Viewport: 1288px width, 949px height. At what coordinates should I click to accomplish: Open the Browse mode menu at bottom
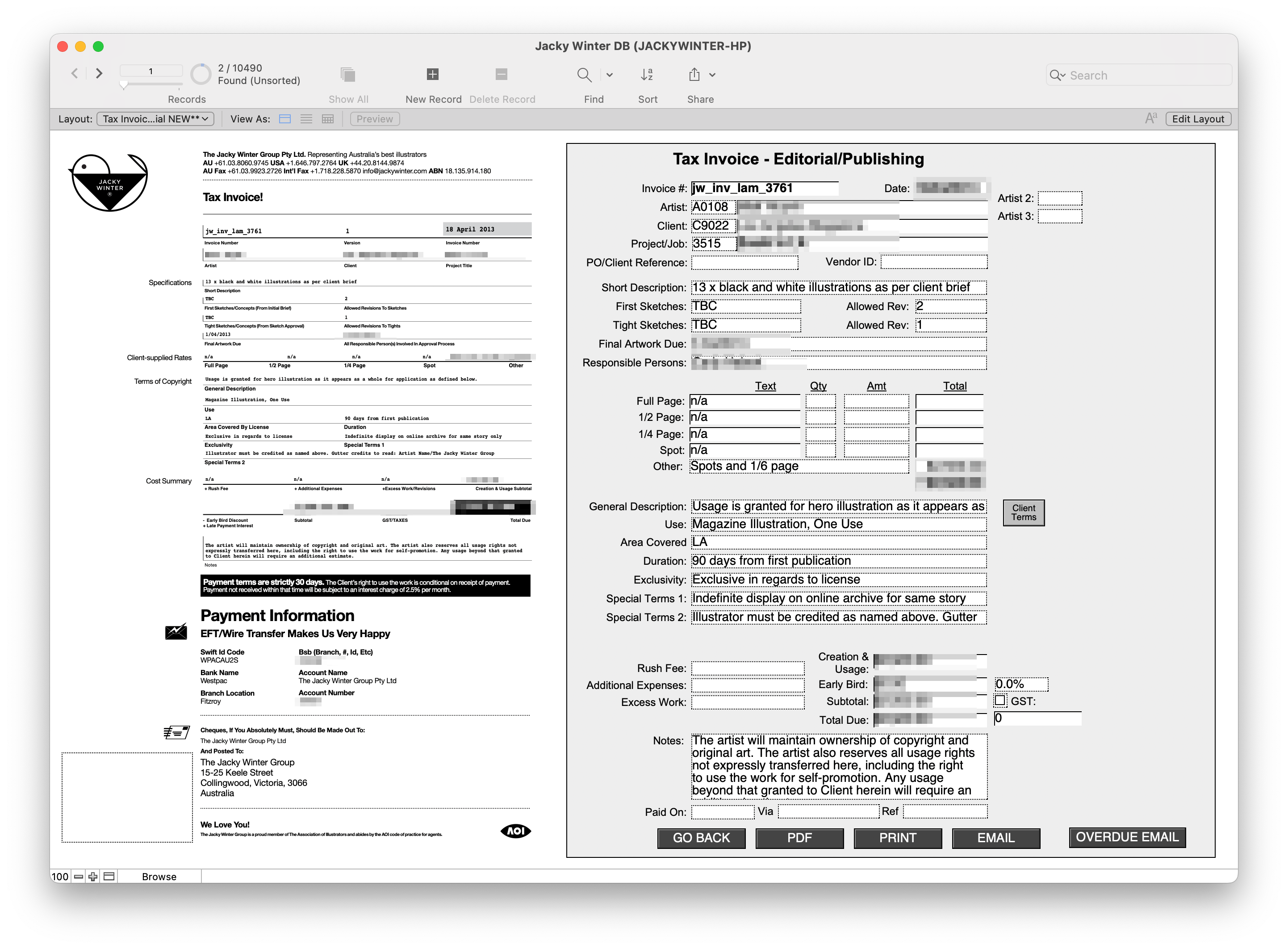click(x=159, y=877)
